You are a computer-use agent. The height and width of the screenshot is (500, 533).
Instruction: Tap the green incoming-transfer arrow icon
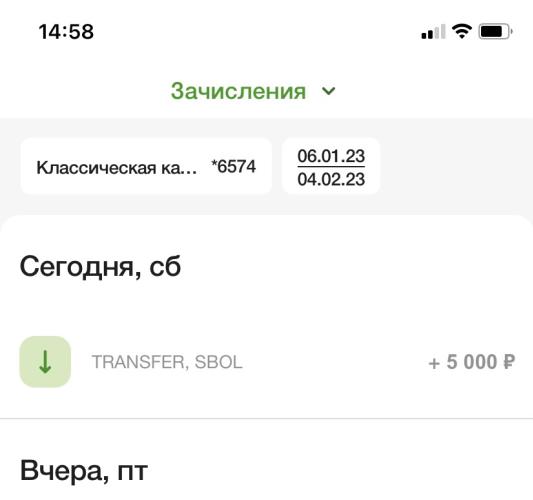pos(45,362)
